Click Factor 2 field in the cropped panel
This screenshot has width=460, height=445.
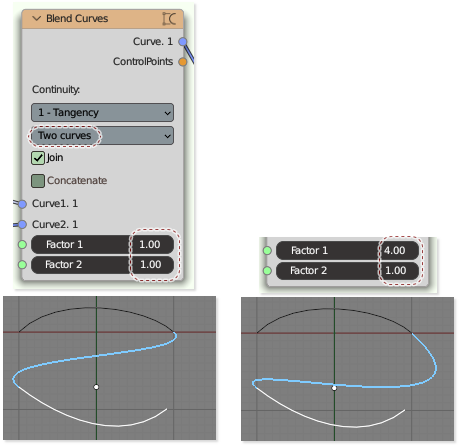click(x=347, y=271)
